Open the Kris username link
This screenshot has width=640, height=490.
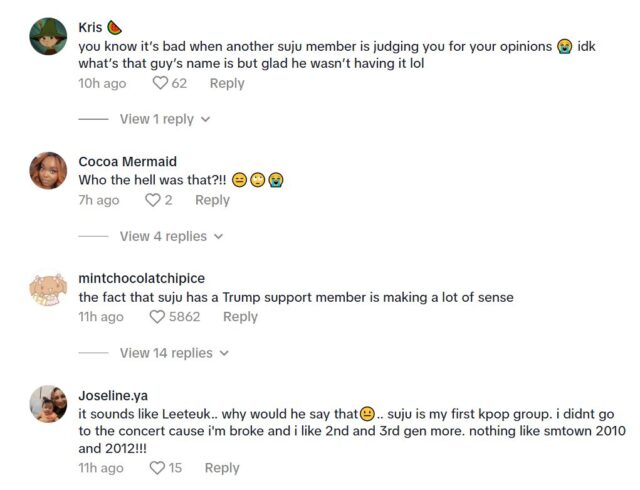(90, 27)
